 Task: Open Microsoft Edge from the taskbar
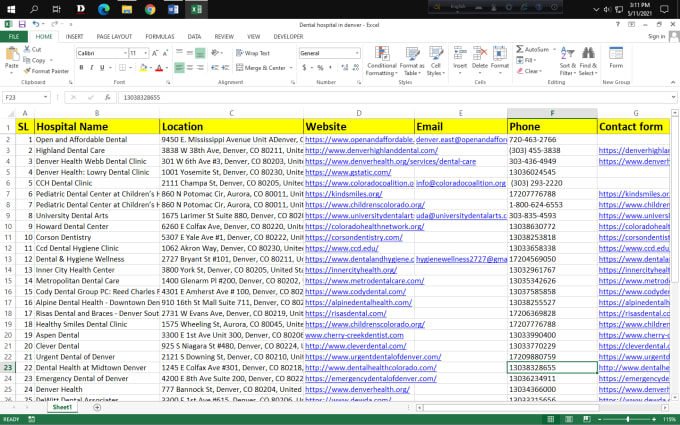[x=103, y=9]
